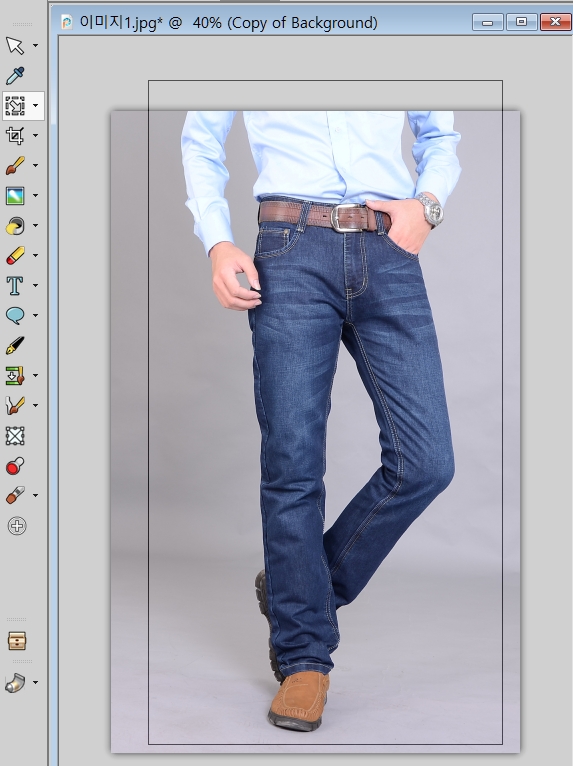The image size is (573, 766).
Task: Expand the Selection tool flyout arrow
Action: (x=36, y=106)
